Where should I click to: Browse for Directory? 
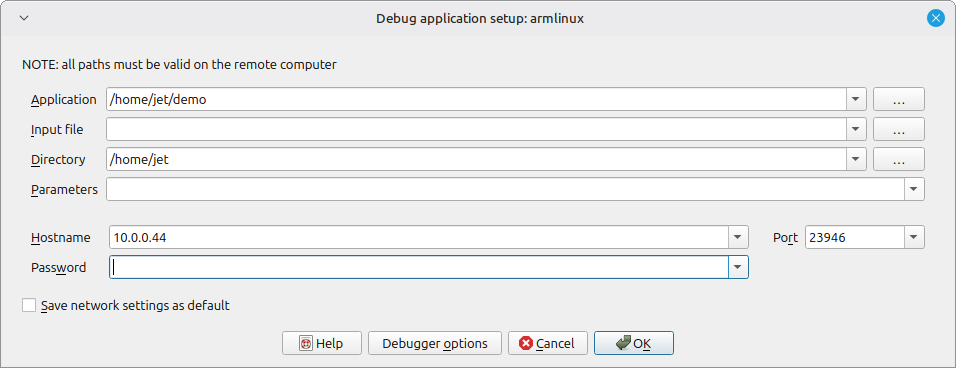pyautogui.click(x=899, y=160)
